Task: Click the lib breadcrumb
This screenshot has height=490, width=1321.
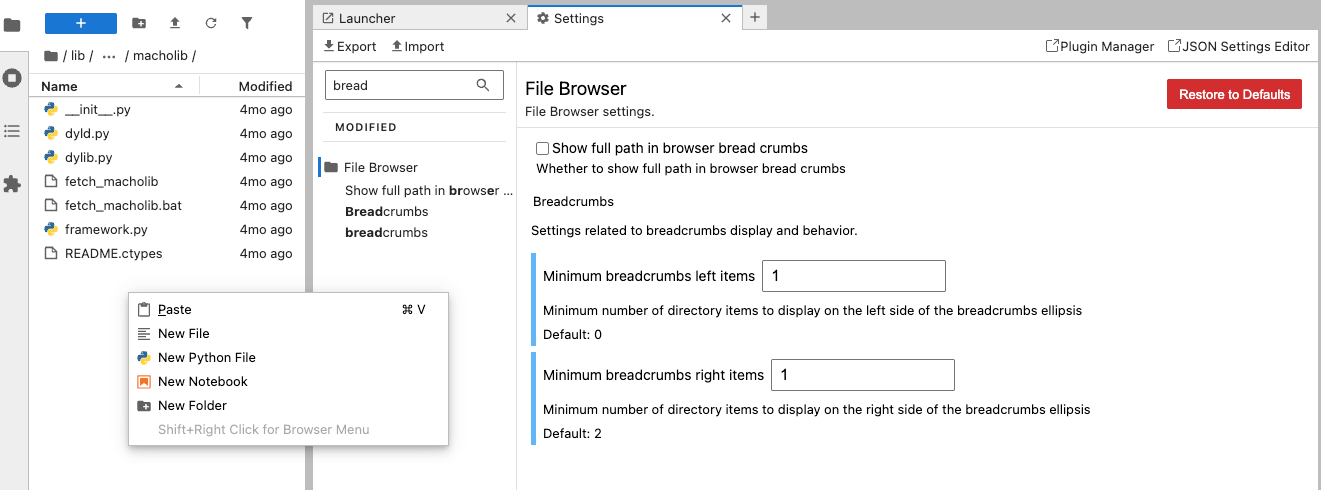Action: point(78,56)
